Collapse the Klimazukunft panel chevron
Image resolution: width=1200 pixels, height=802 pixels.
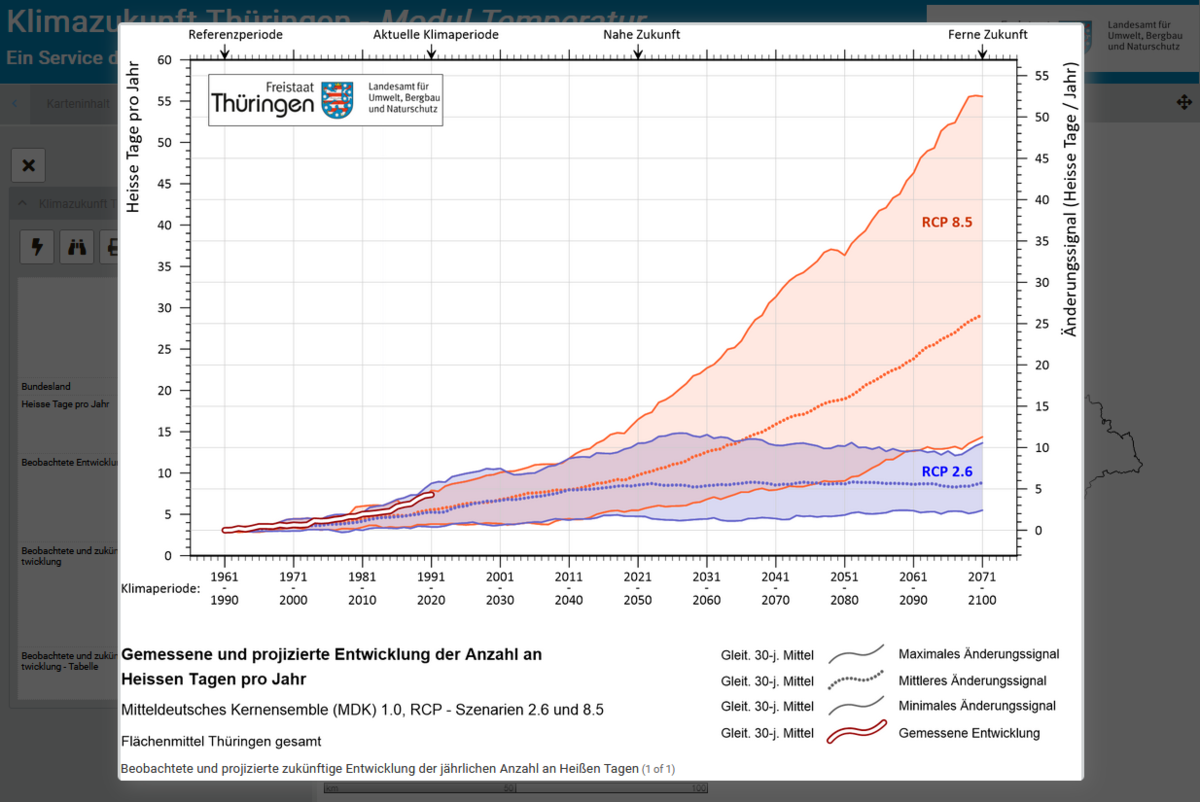tap(23, 204)
